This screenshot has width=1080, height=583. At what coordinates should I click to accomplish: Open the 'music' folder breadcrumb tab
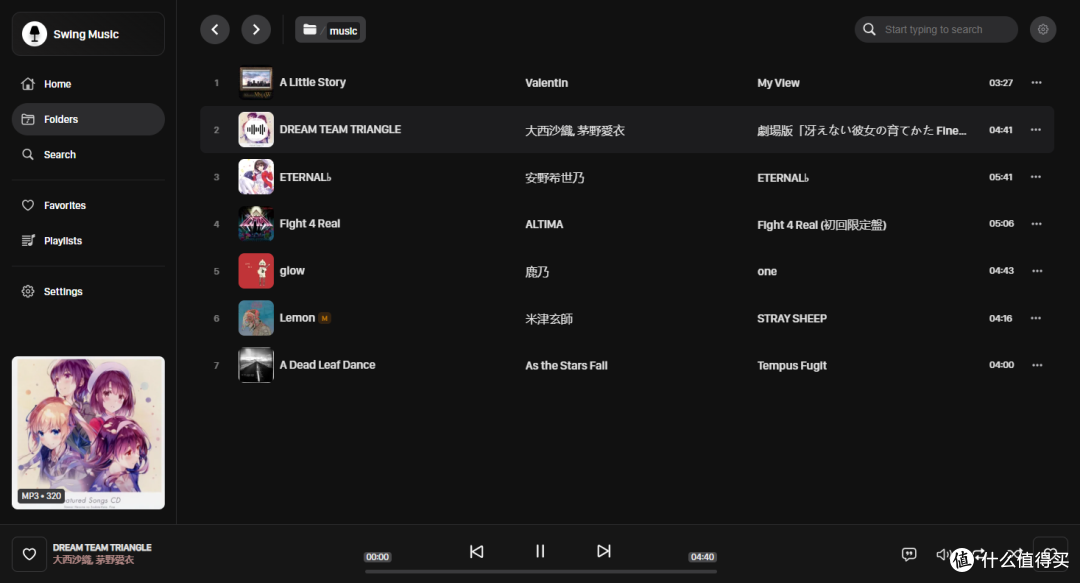(x=330, y=29)
